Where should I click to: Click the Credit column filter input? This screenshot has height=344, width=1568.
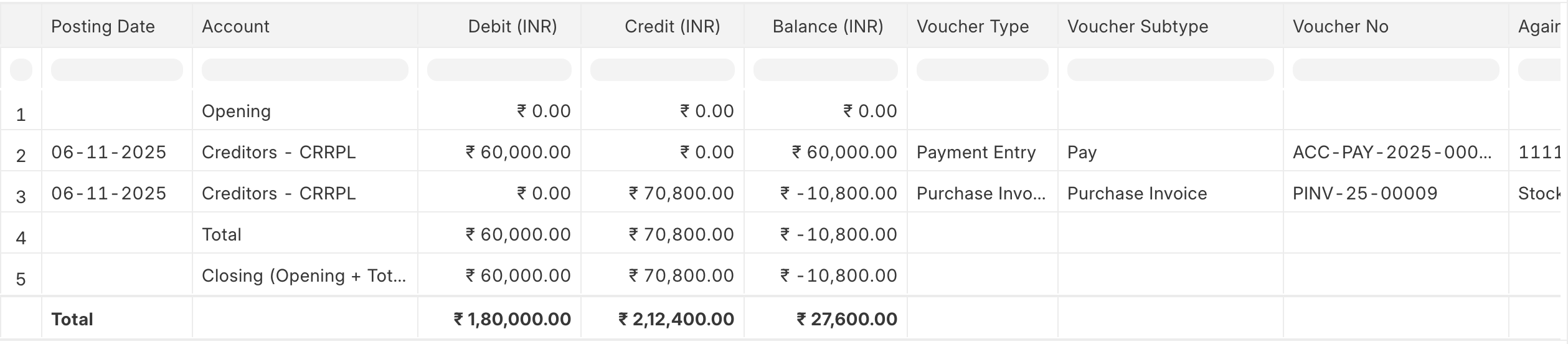coord(663,70)
